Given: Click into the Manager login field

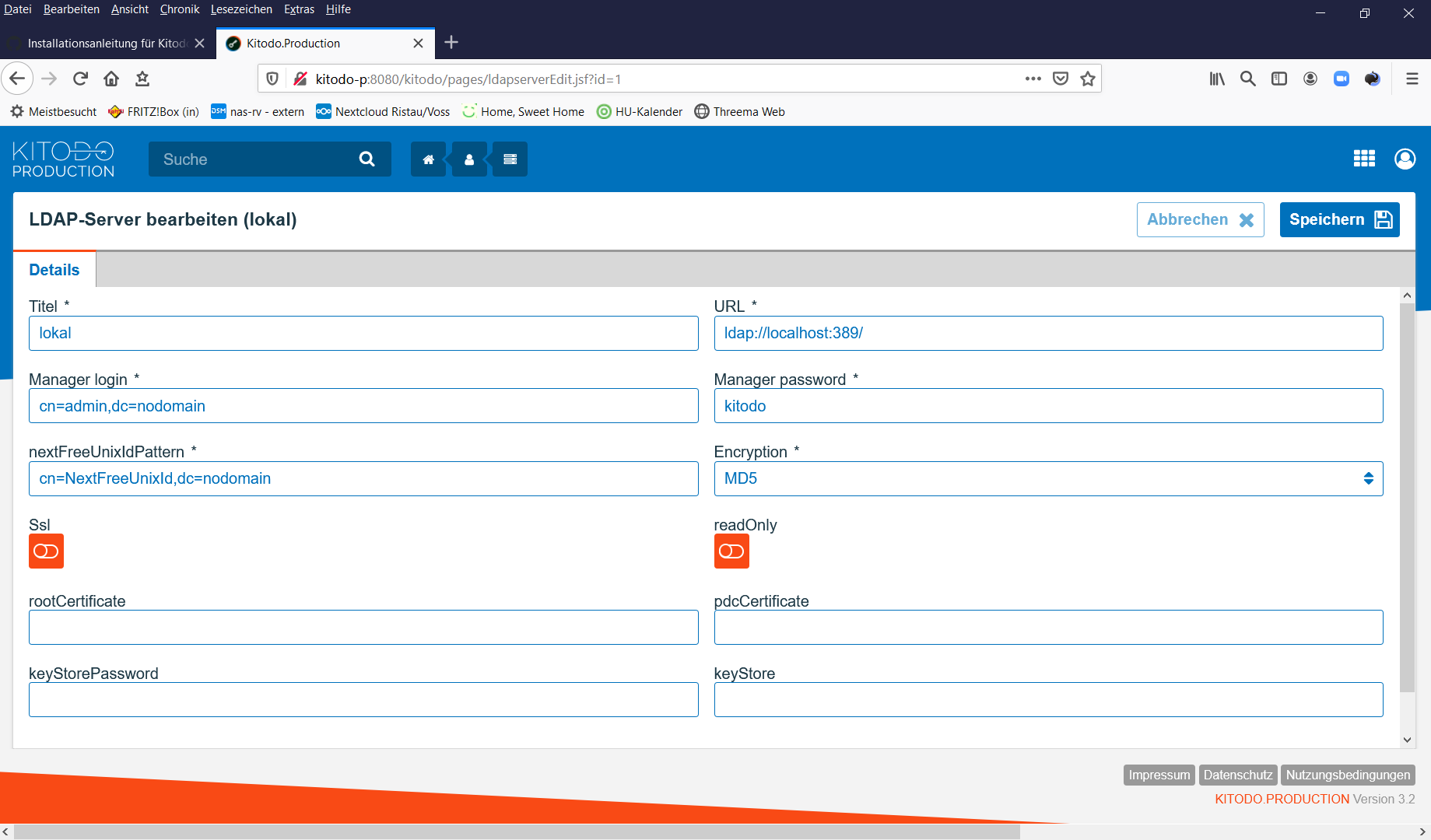Looking at the screenshot, I should (363, 406).
